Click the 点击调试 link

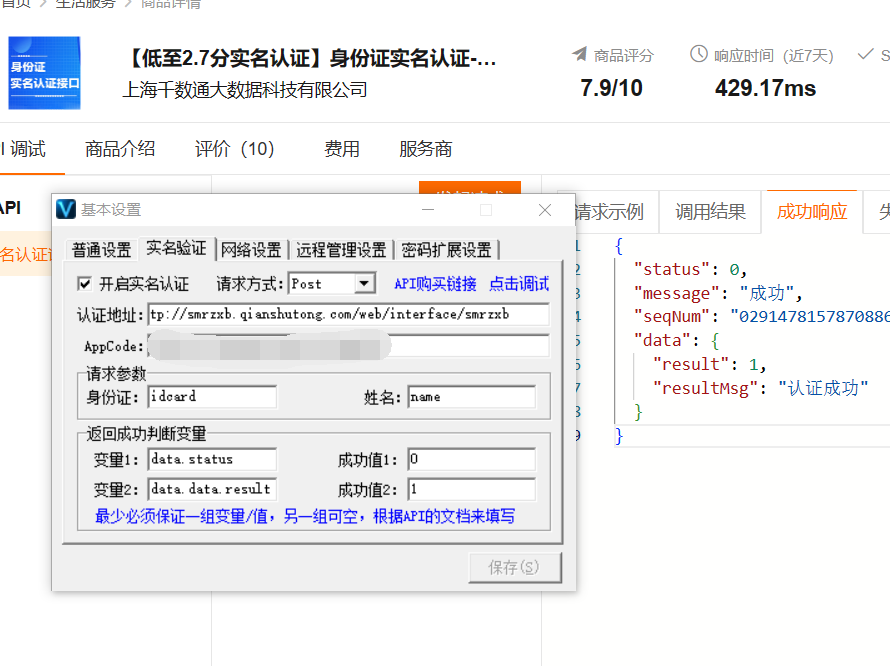click(519, 284)
